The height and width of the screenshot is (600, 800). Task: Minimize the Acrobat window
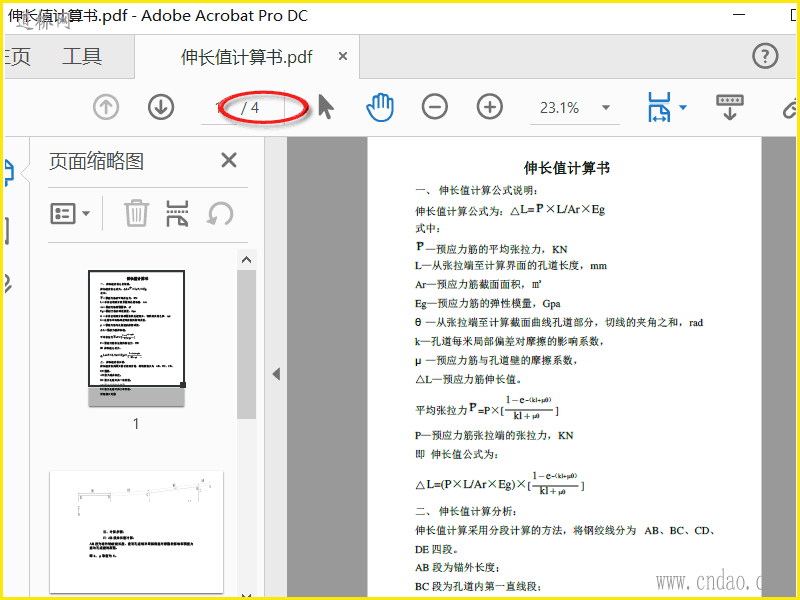739,15
